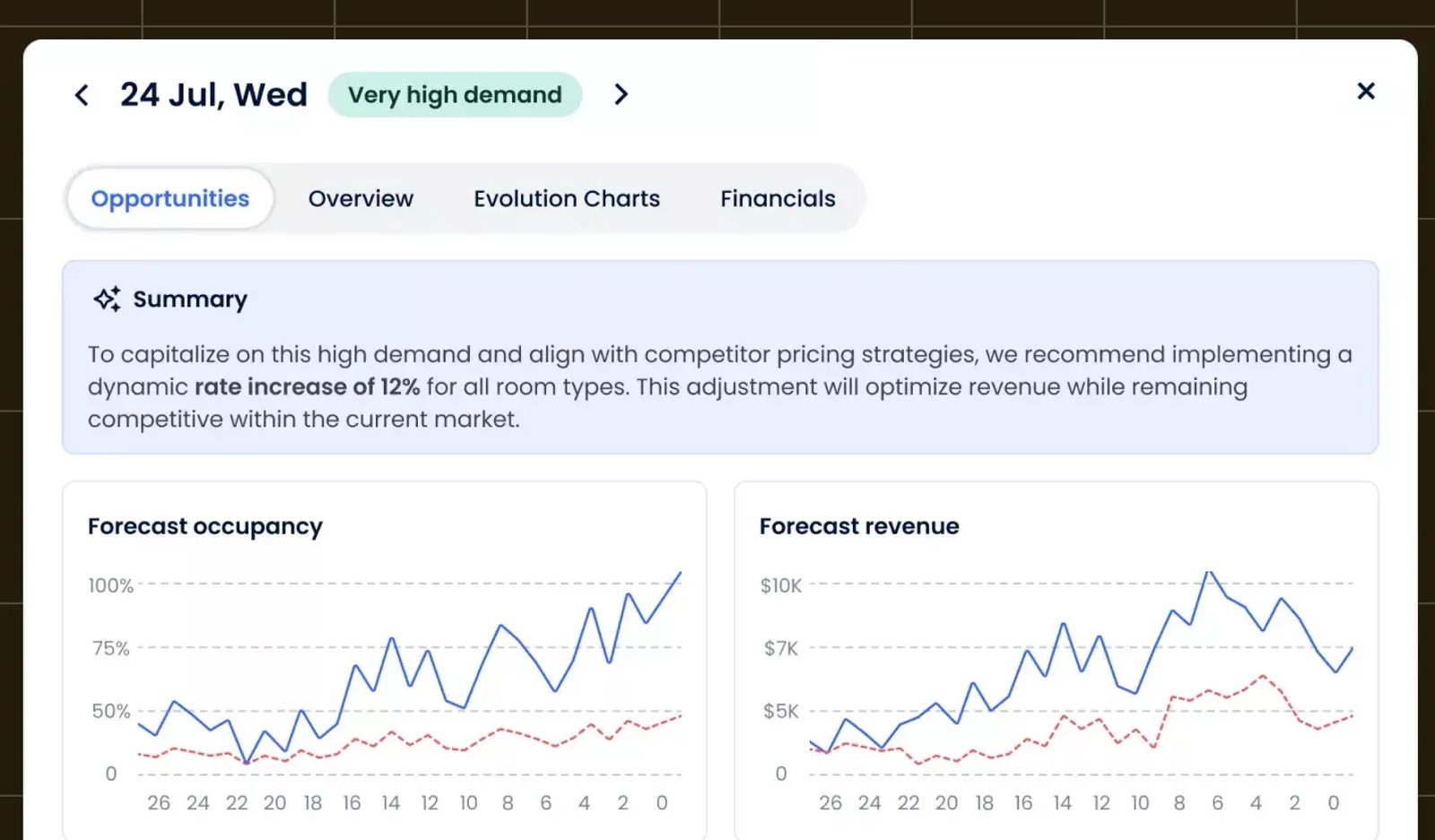Go to previous day with left chevron
1435x840 pixels.
click(x=82, y=95)
